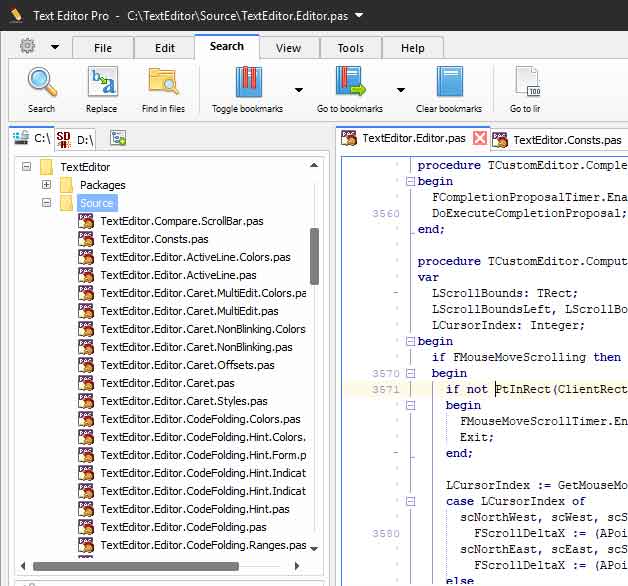Image resolution: width=628 pixels, height=586 pixels.
Task: Toggle bookmarks using the ribbon icon
Action: point(248,82)
